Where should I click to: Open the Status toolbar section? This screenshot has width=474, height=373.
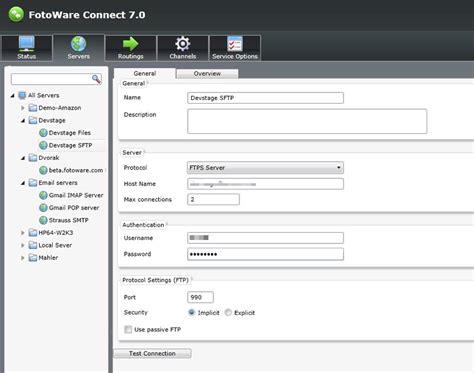click(x=27, y=48)
